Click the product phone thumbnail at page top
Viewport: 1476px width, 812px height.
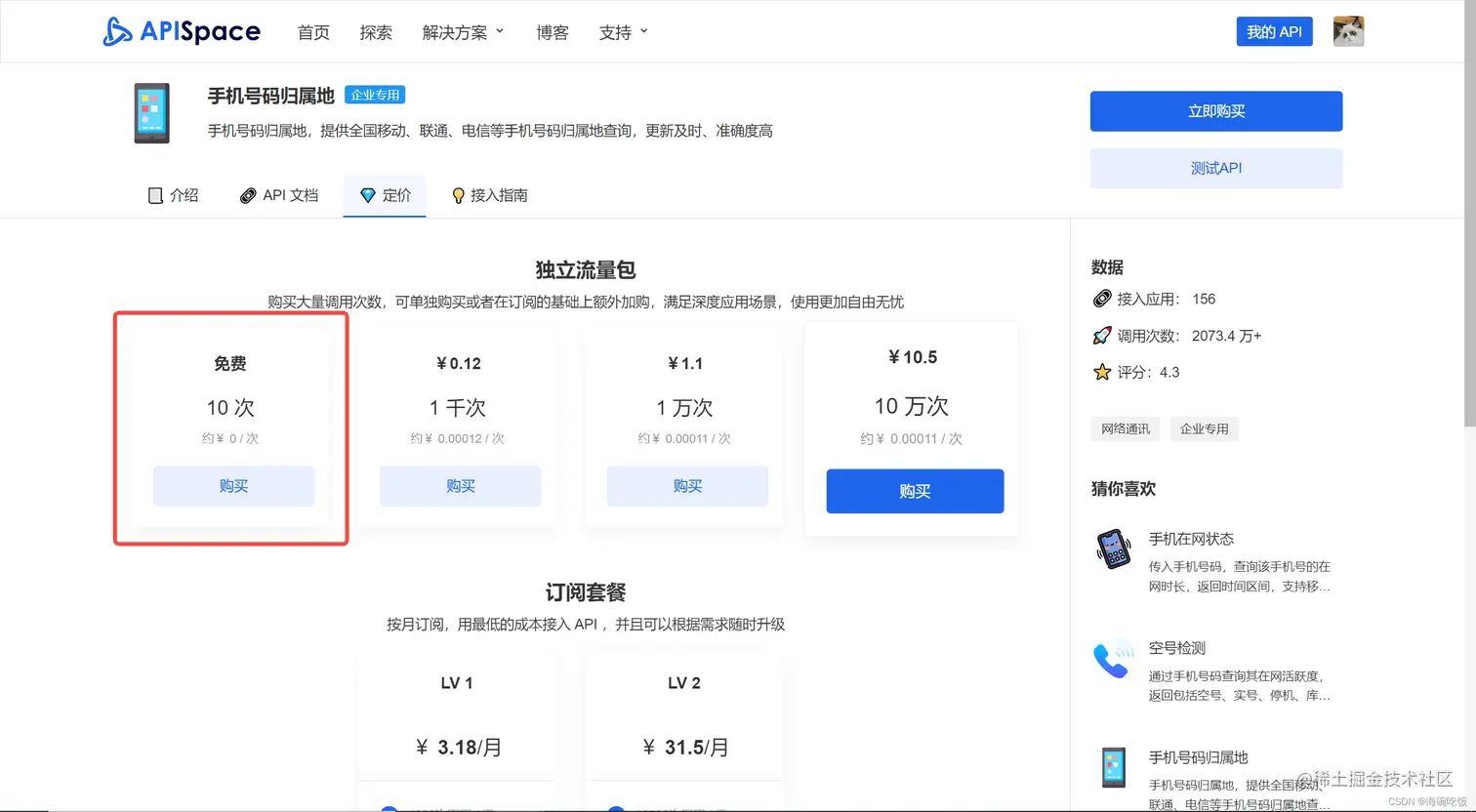click(x=151, y=114)
